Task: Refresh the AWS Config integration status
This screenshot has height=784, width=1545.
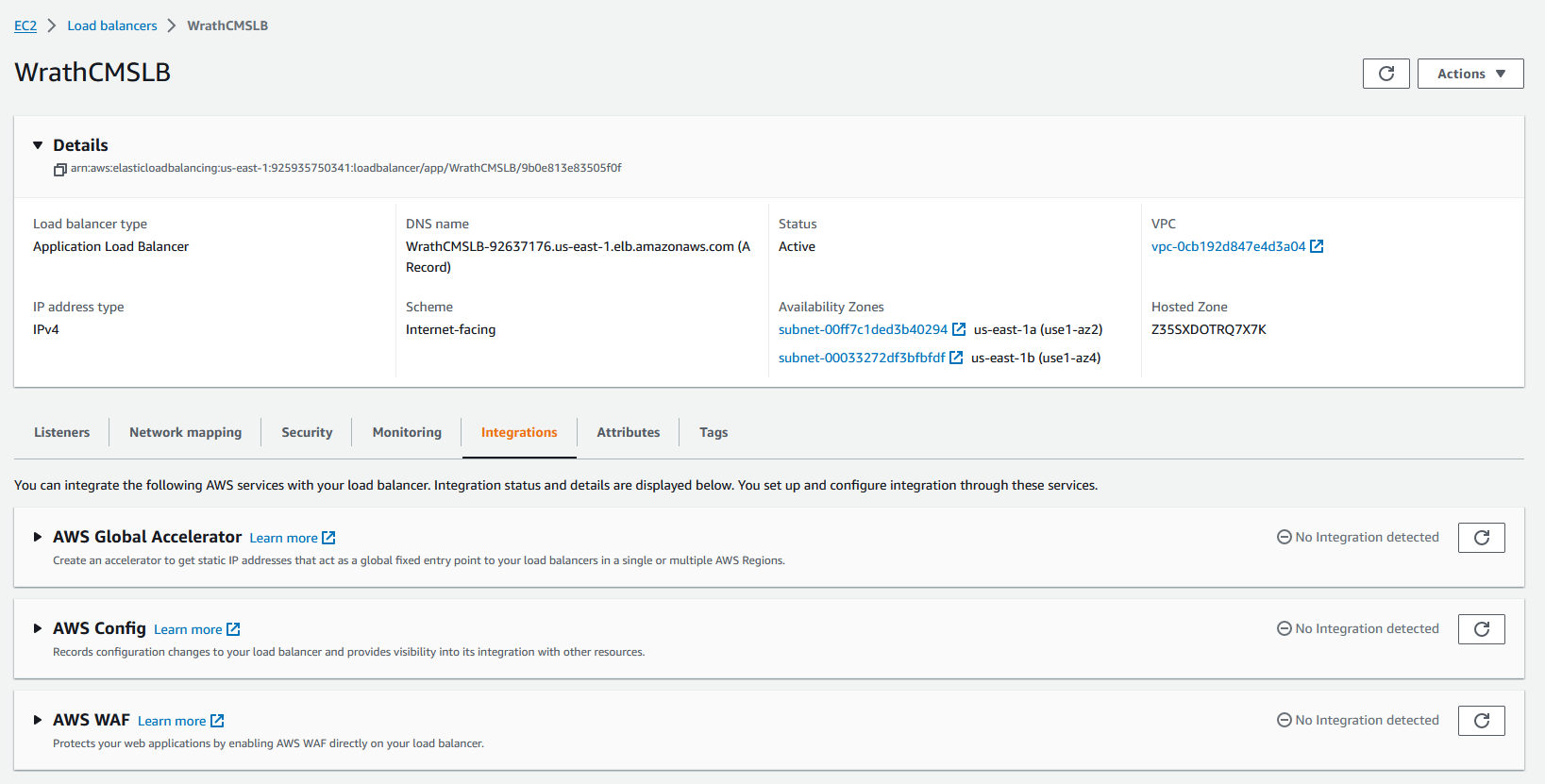Action: pyautogui.click(x=1481, y=629)
